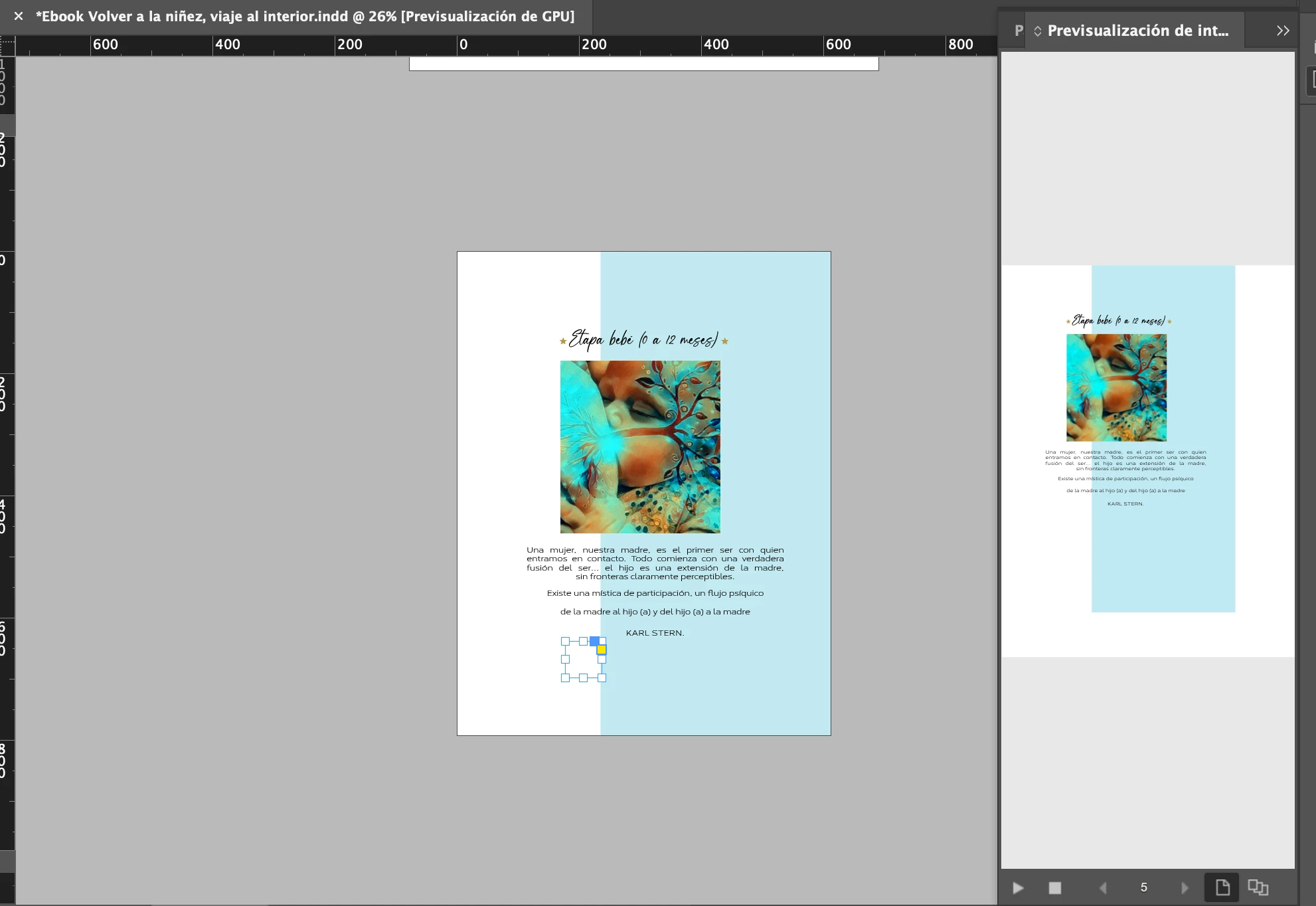Screen dimensions: 1316x906
Task: Go to previous page in preview
Action: click(x=1103, y=888)
